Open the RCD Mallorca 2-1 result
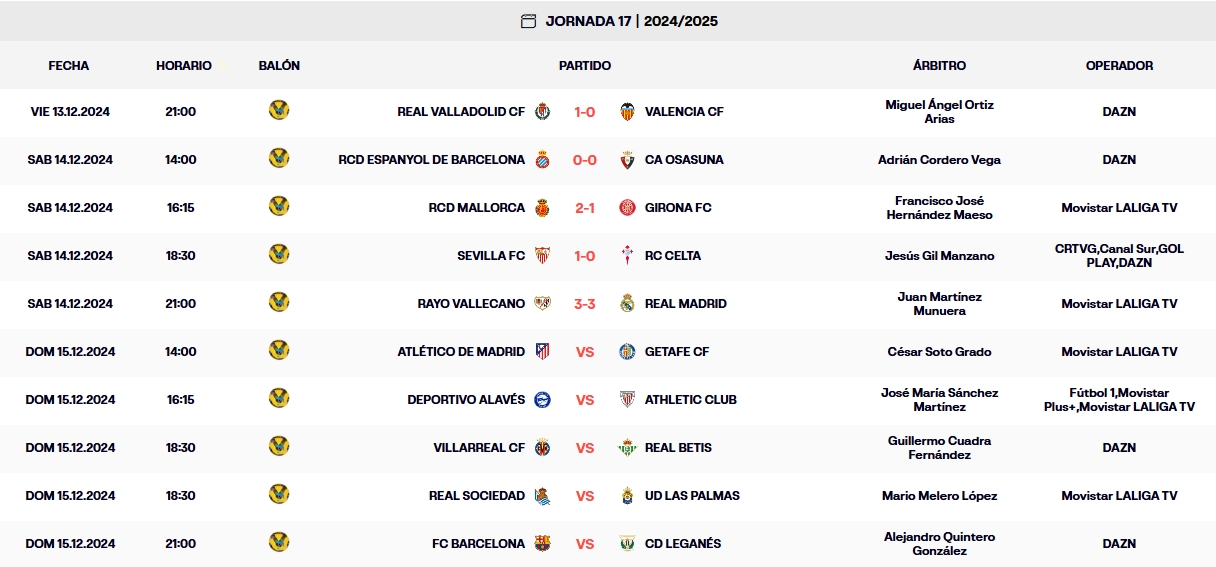This screenshot has height=567, width=1216. click(x=585, y=208)
